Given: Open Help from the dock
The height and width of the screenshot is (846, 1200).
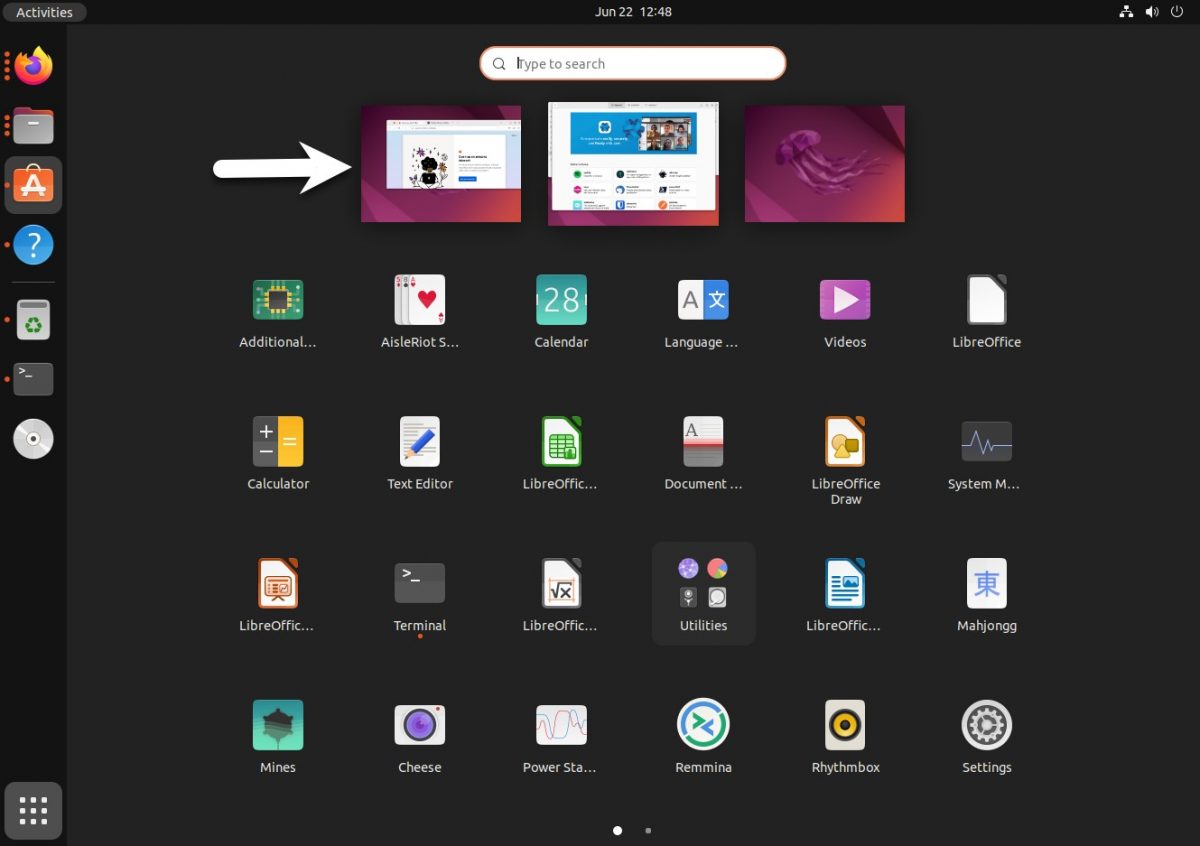Looking at the screenshot, I should click(x=33, y=244).
